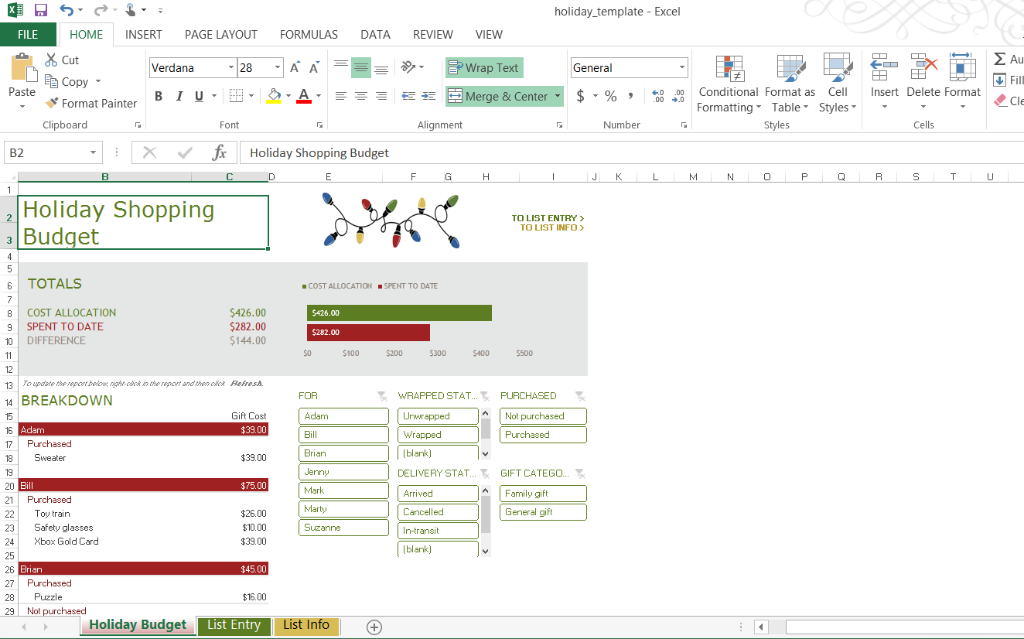Toggle Italic formatting

point(179,96)
